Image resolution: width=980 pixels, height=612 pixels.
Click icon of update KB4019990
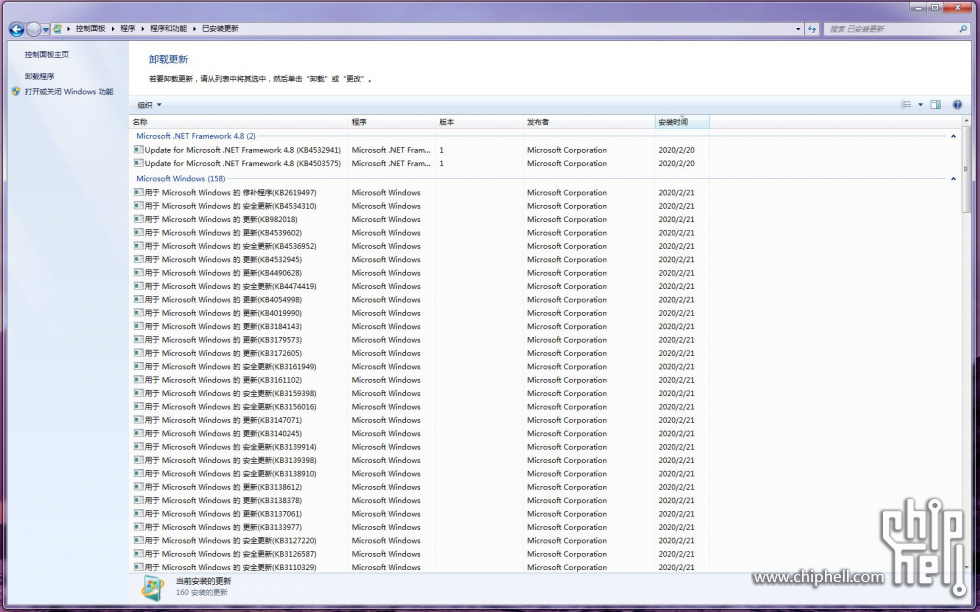[138, 313]
